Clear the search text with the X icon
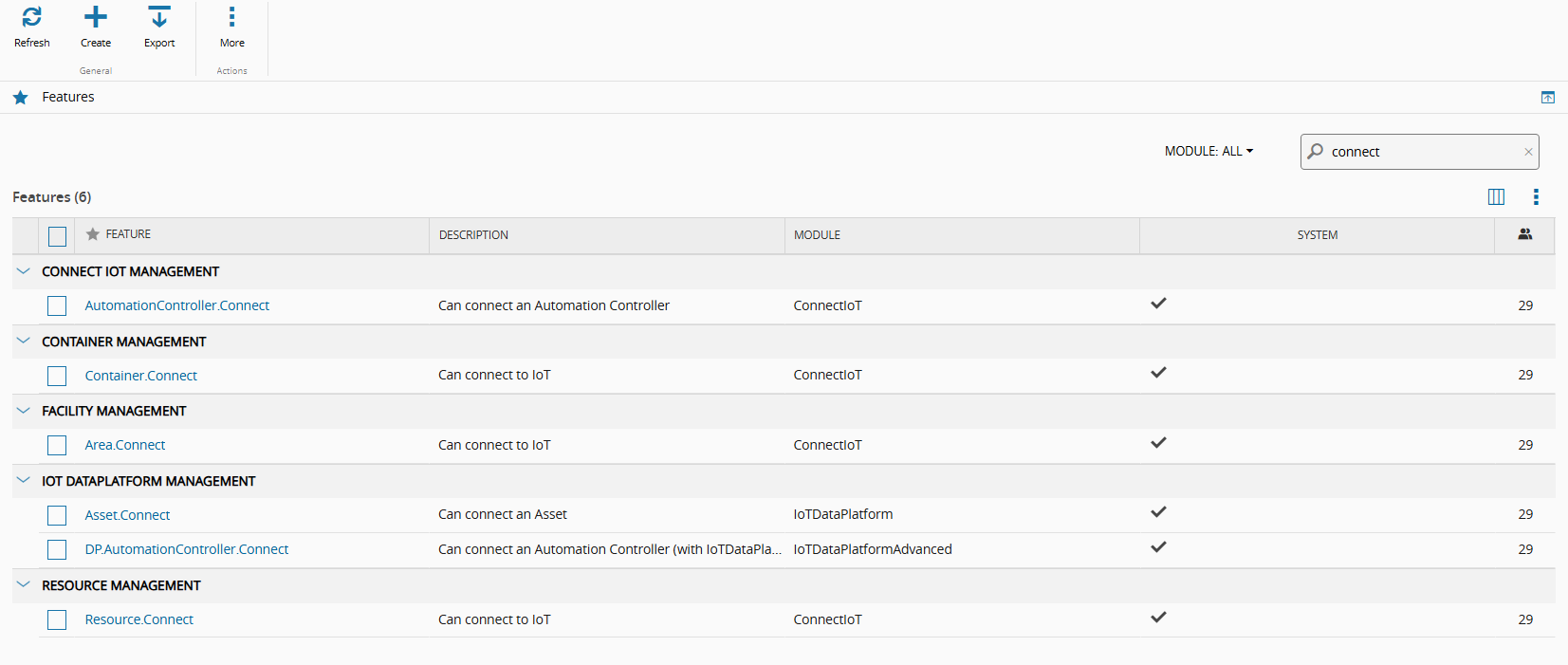Image resolution: width=1568 pixels, height=665 pixels. click(1527, 152)
